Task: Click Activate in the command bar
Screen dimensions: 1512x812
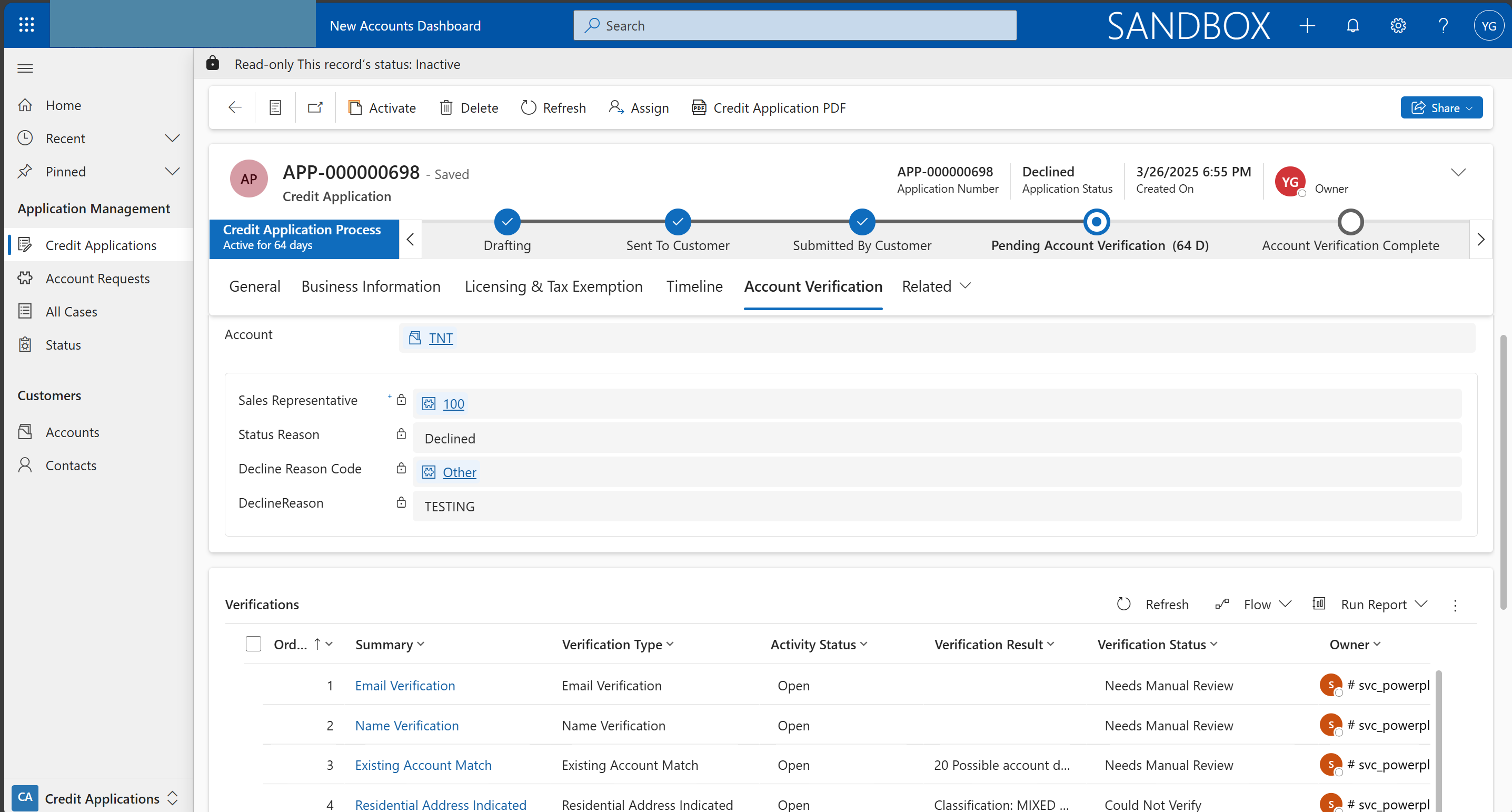Action: [382, 108]
